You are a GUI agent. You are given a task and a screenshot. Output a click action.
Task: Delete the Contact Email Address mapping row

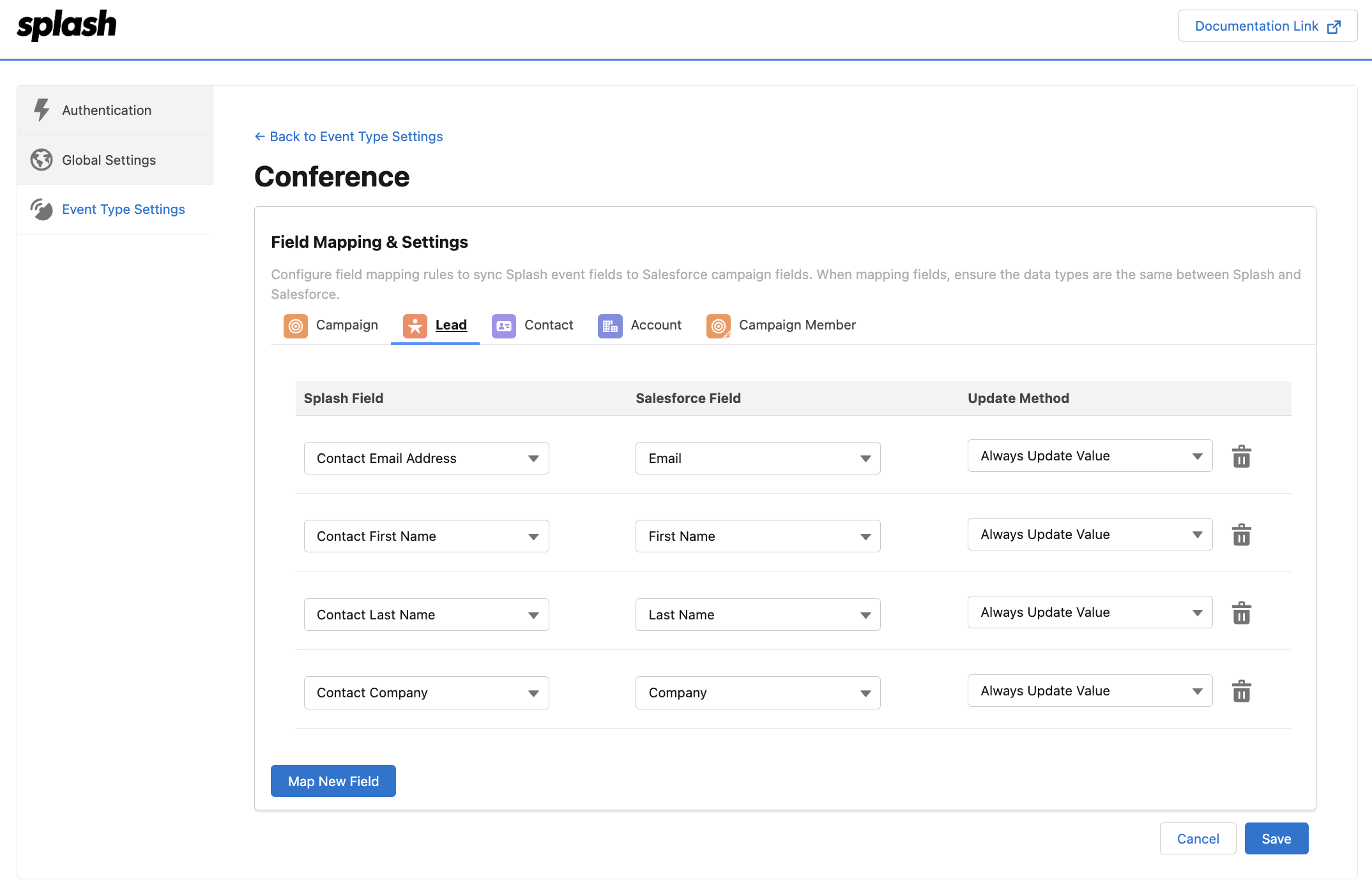1241,457
